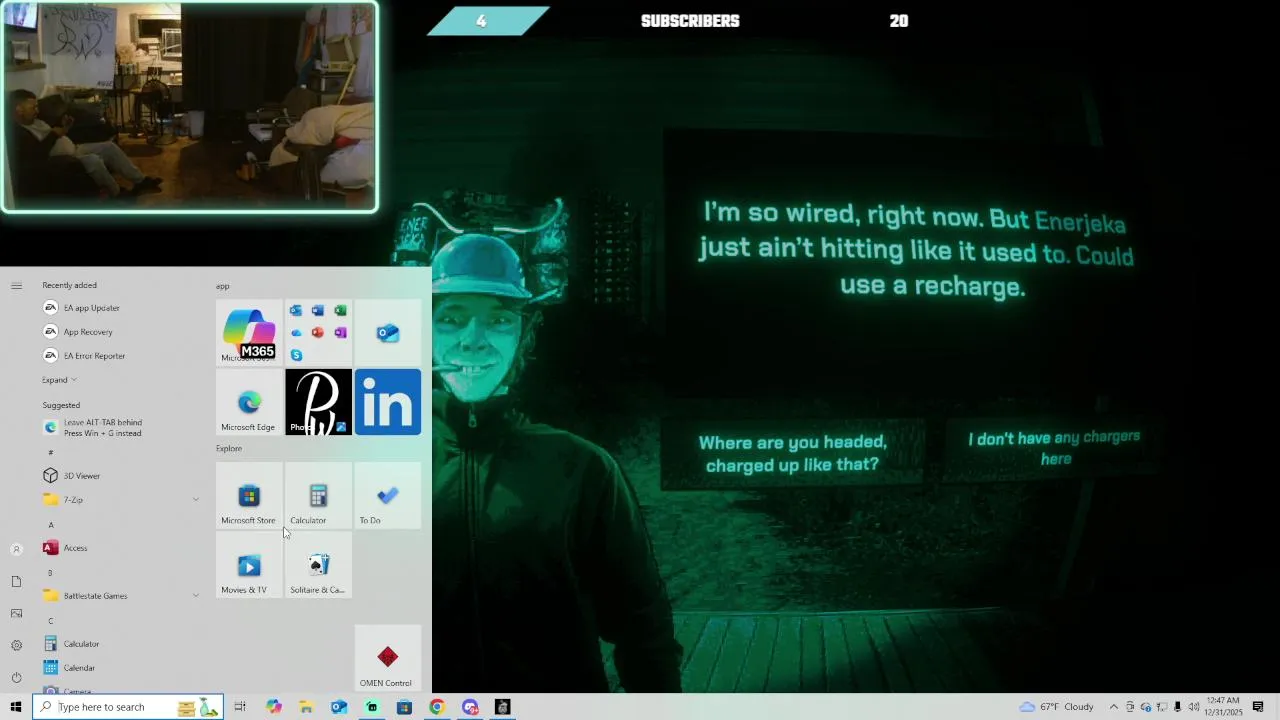Open the user account icon in Start
This screenshot has width=1280, height=720.
(16, 549)
